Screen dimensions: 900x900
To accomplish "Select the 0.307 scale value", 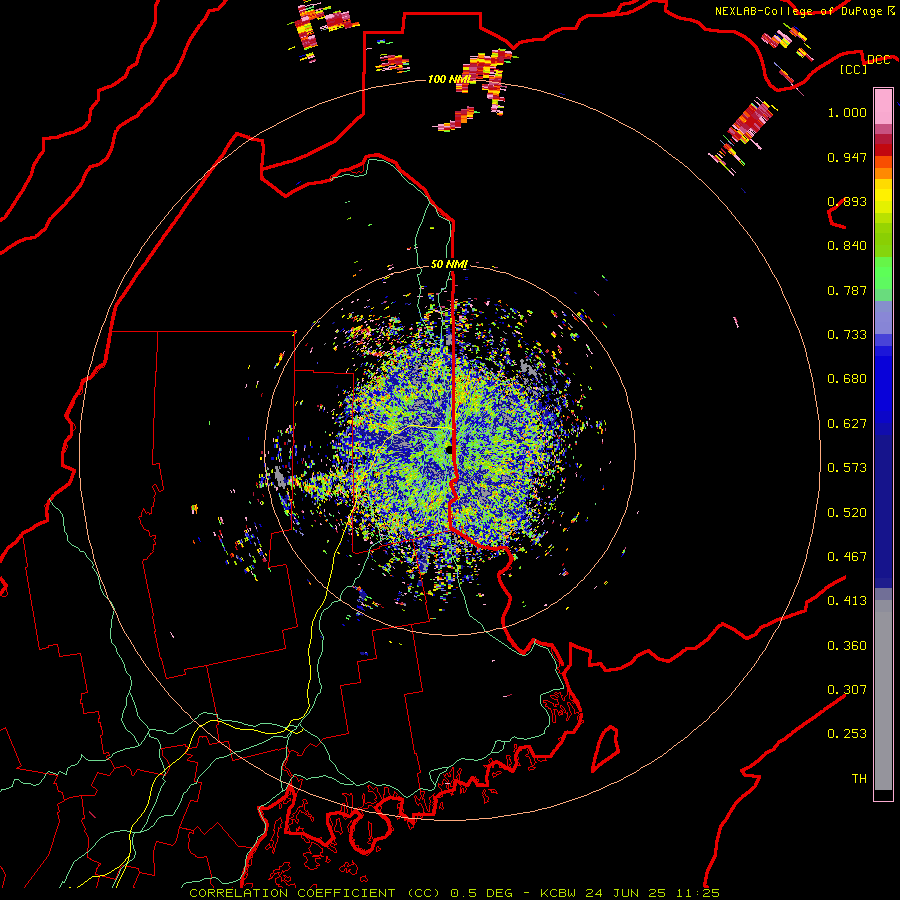I will tap(847, 690).
